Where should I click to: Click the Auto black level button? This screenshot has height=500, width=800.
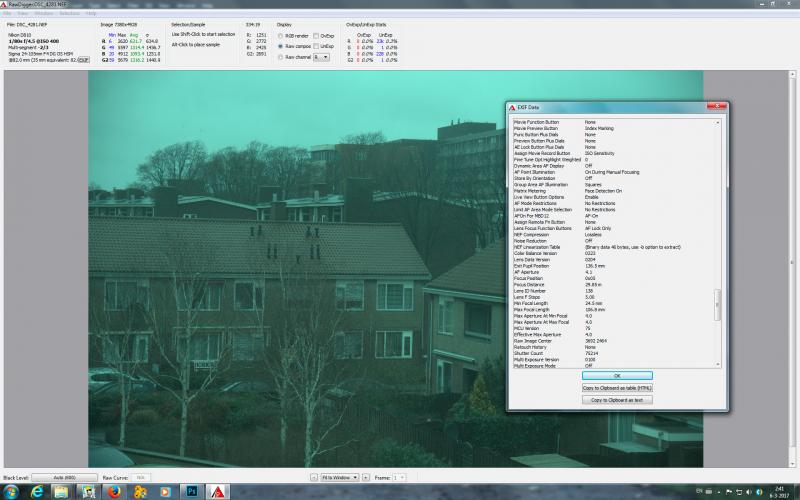[64, 478]
